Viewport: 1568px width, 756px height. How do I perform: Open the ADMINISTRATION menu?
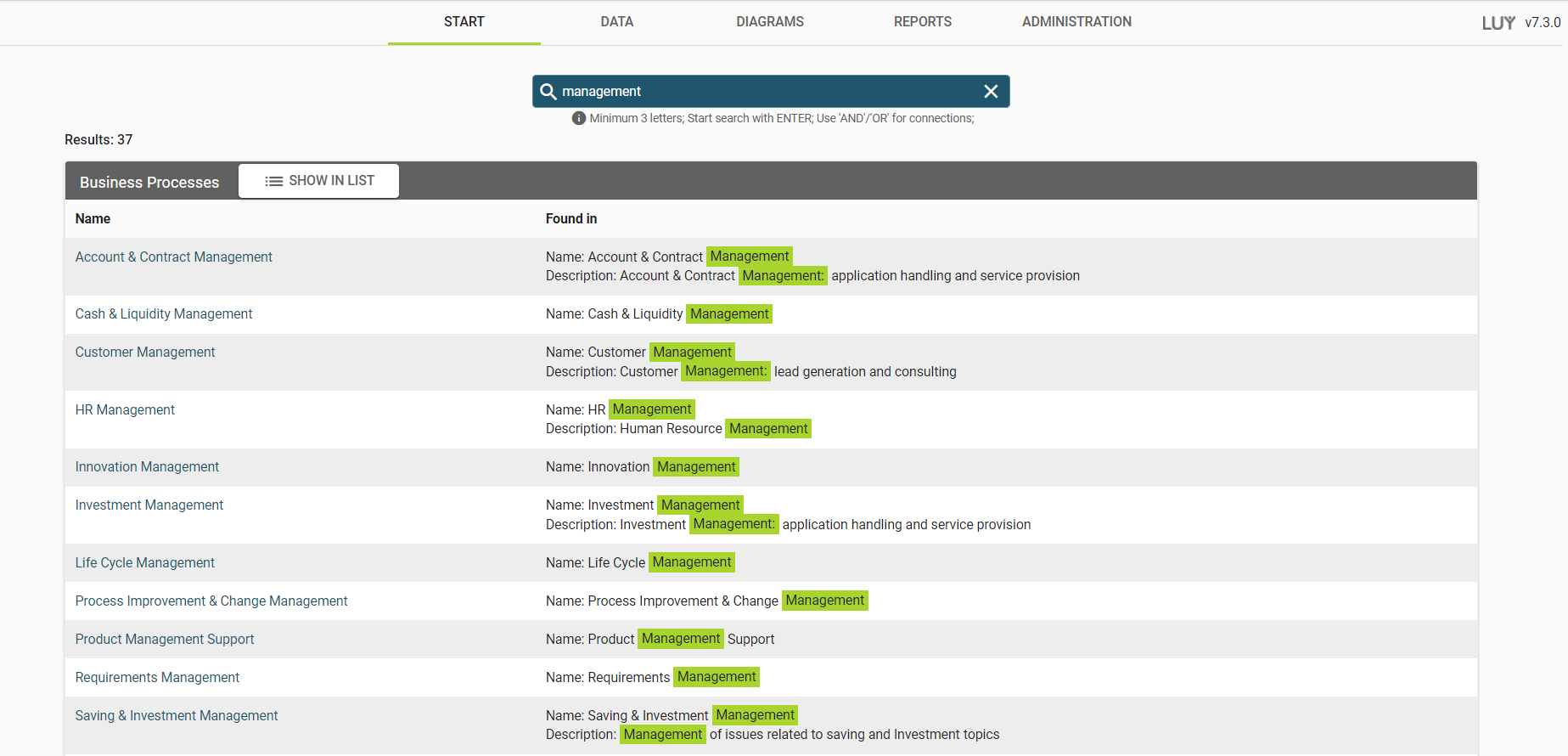click(x=1076, y=22)
